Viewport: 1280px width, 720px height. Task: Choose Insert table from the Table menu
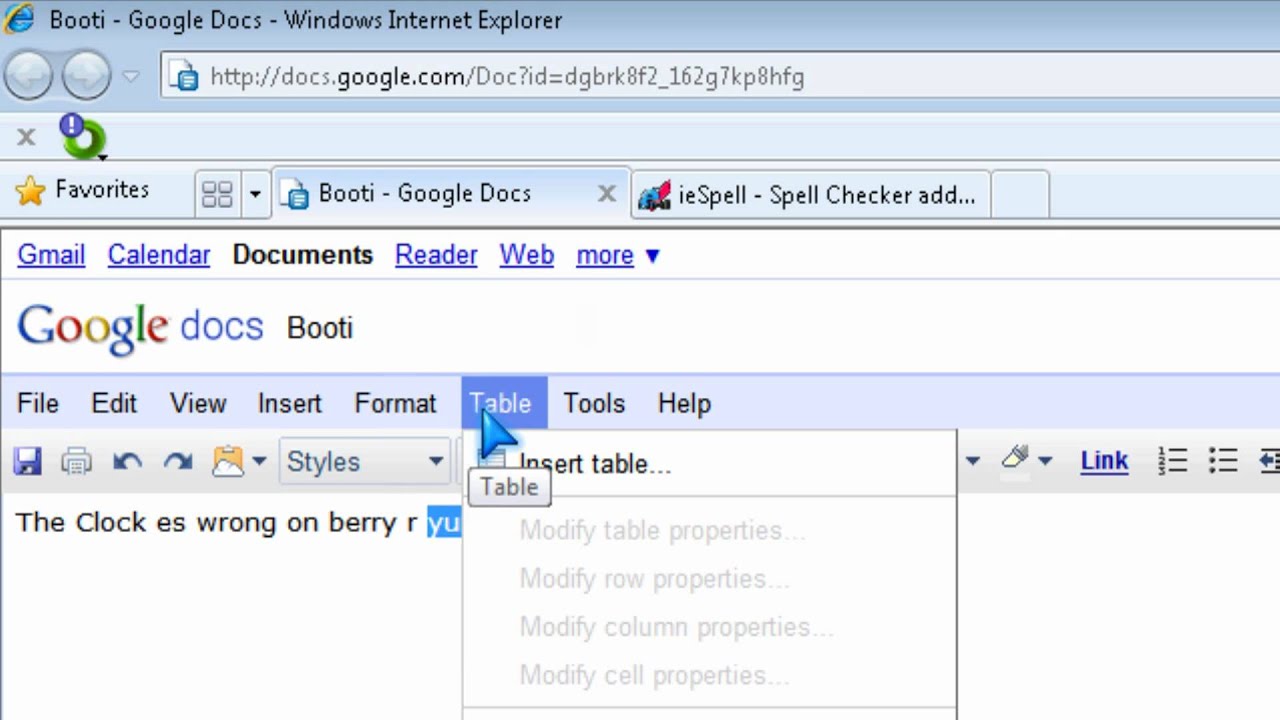(x=709, y=464)
